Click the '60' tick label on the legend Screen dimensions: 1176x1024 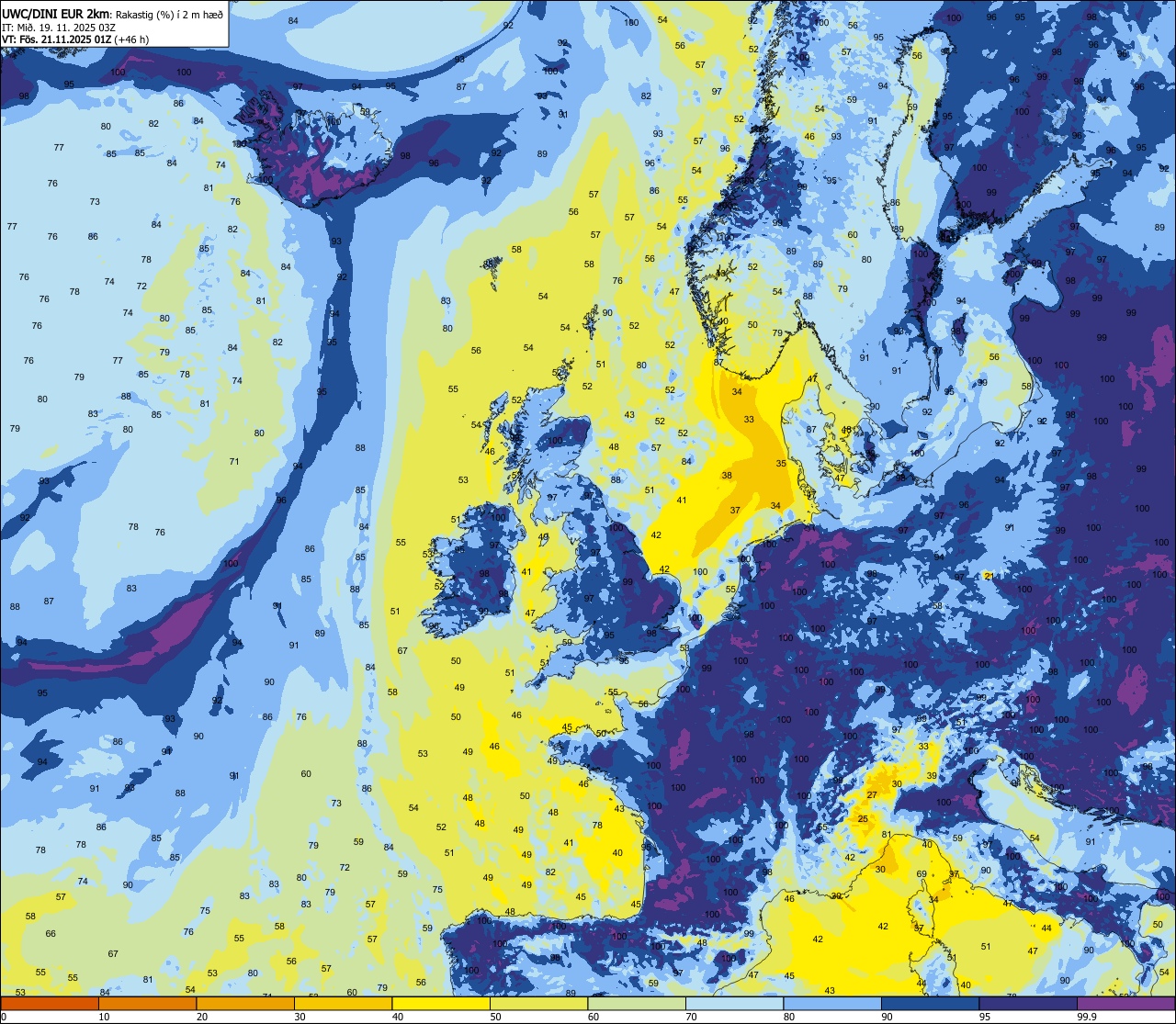[594, 1017]
